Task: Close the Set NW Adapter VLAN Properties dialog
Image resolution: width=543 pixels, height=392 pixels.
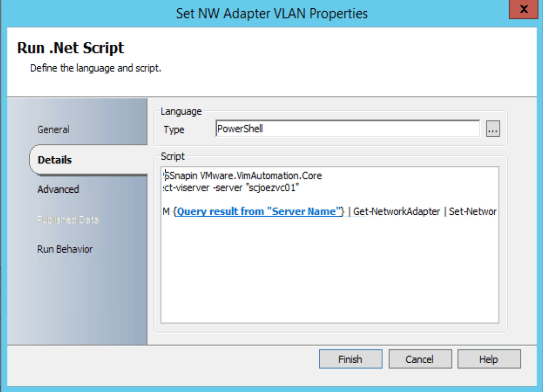Action: tap(523, 9)
